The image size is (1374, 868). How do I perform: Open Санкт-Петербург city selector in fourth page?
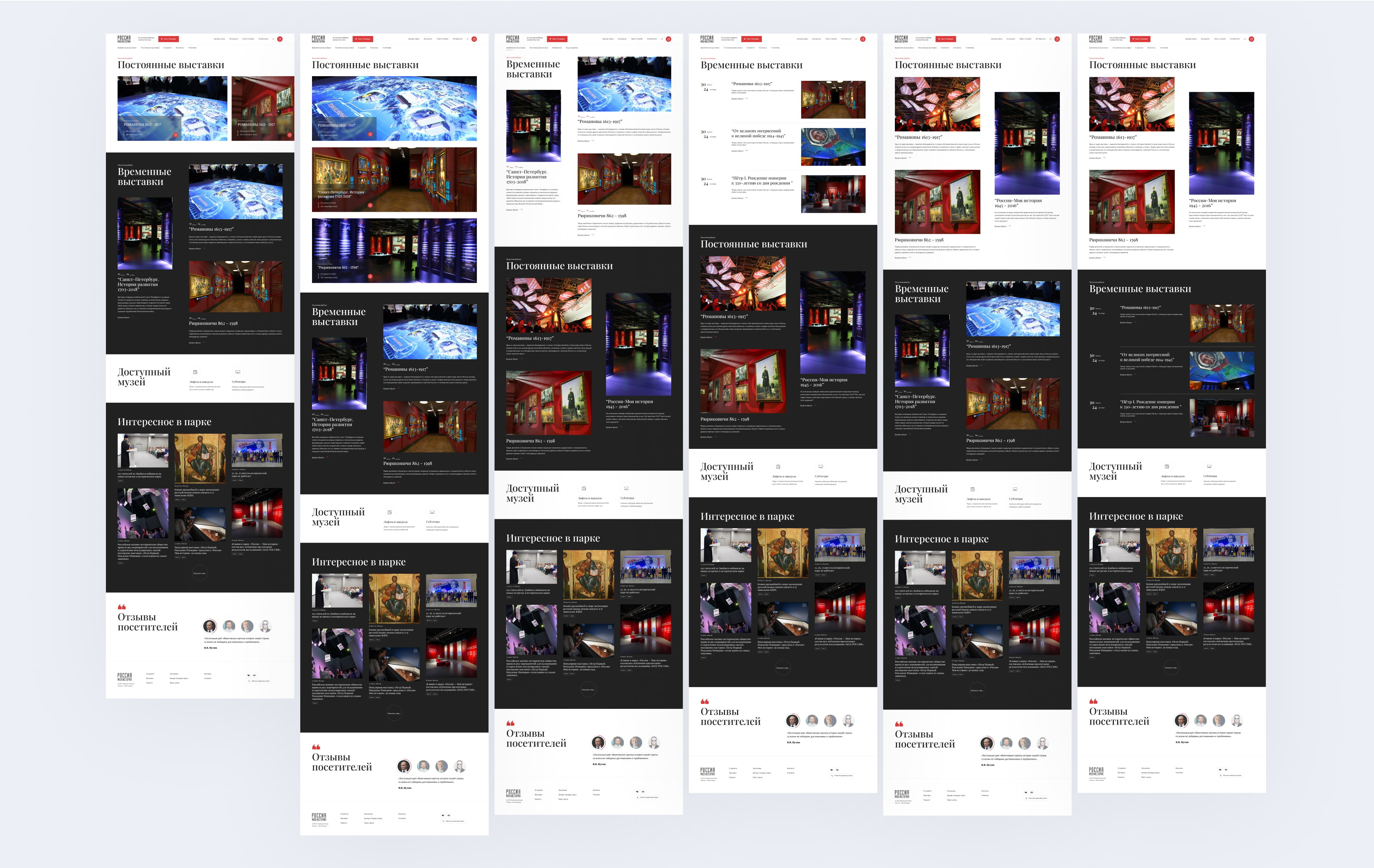[751, 39]
